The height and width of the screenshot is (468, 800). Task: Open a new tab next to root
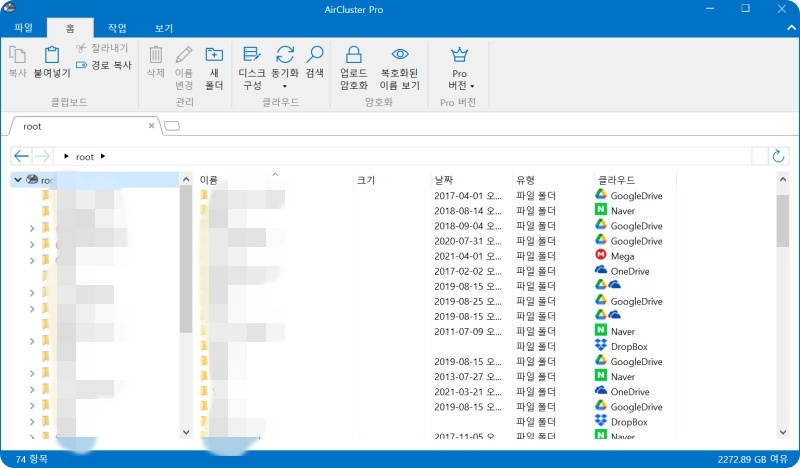[172, 126]
